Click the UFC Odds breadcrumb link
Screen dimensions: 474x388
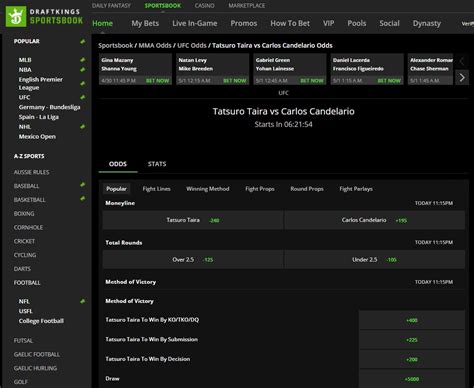click(192, 45)
